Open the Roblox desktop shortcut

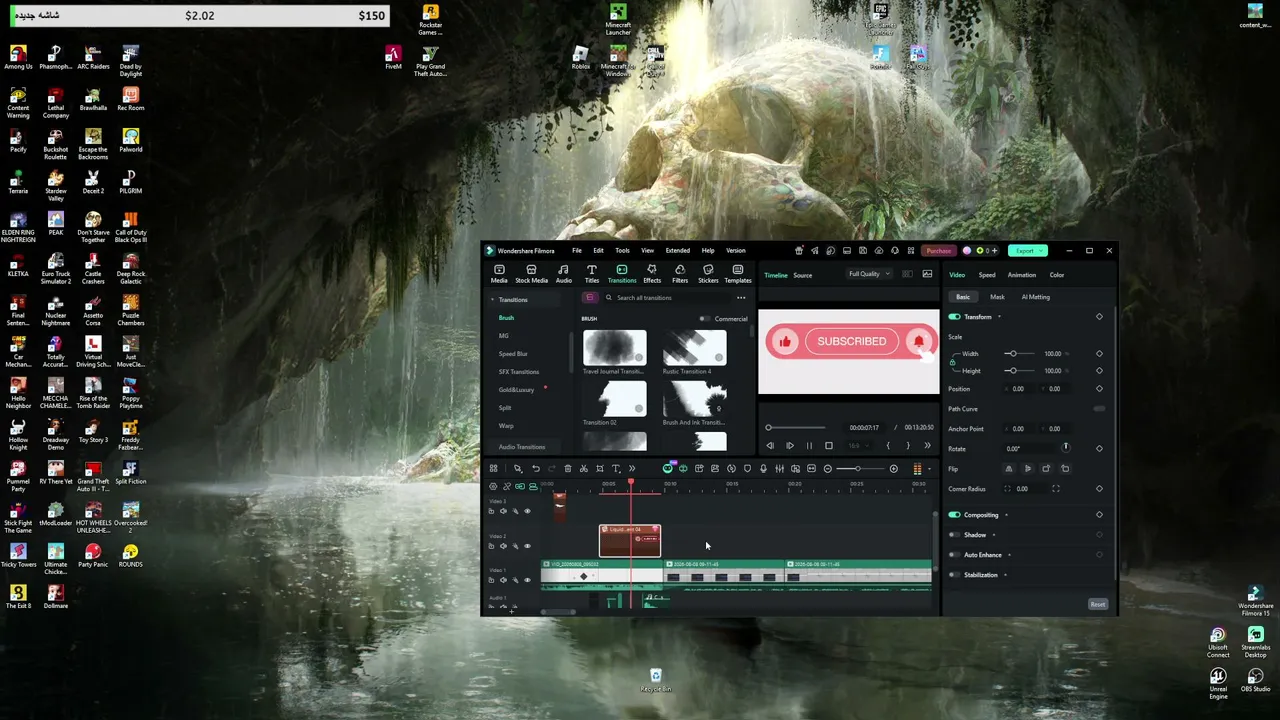pos(580,58)
